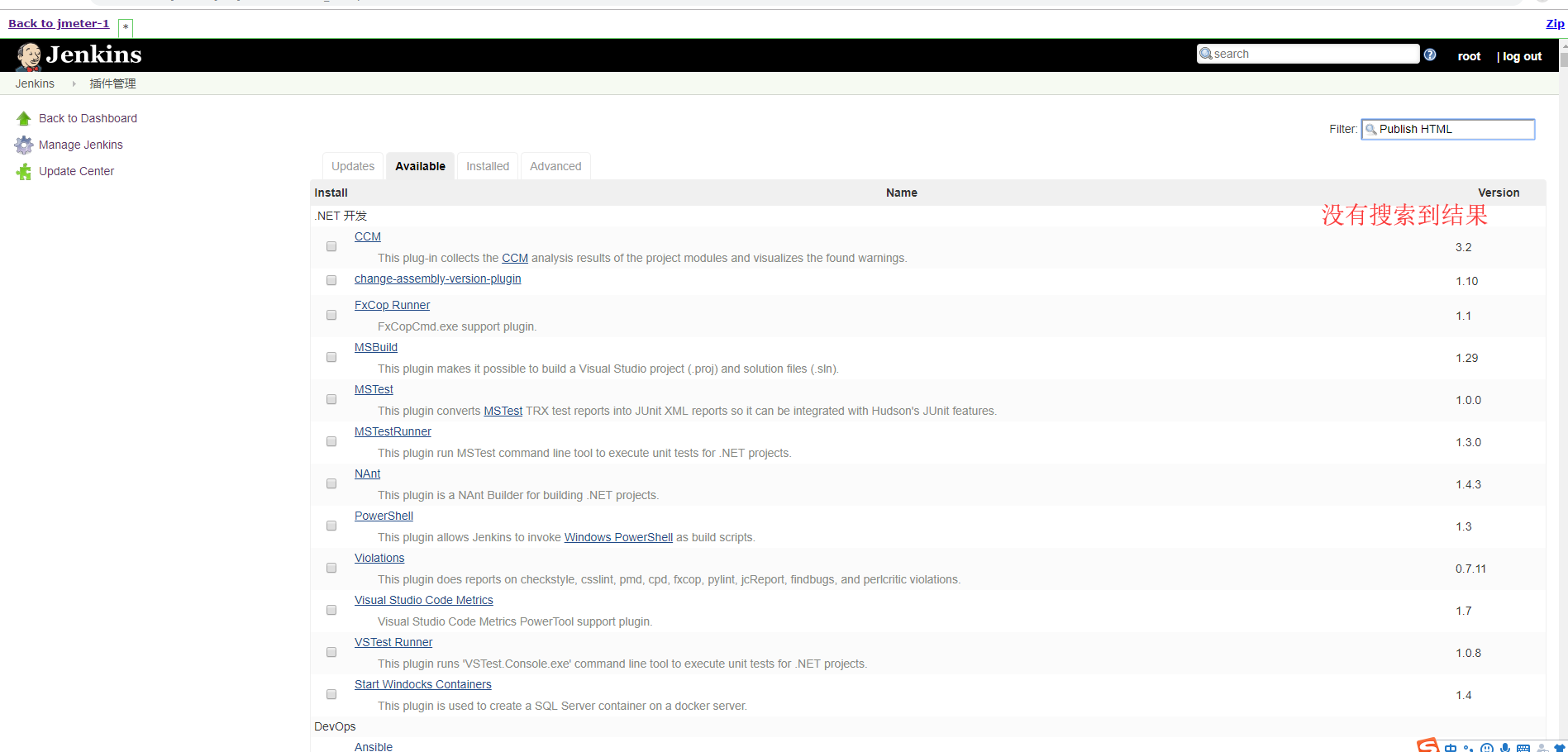Select the Back to Dashboard arrow icon
Screen dimensions: 1568x752
click(23, 117)
